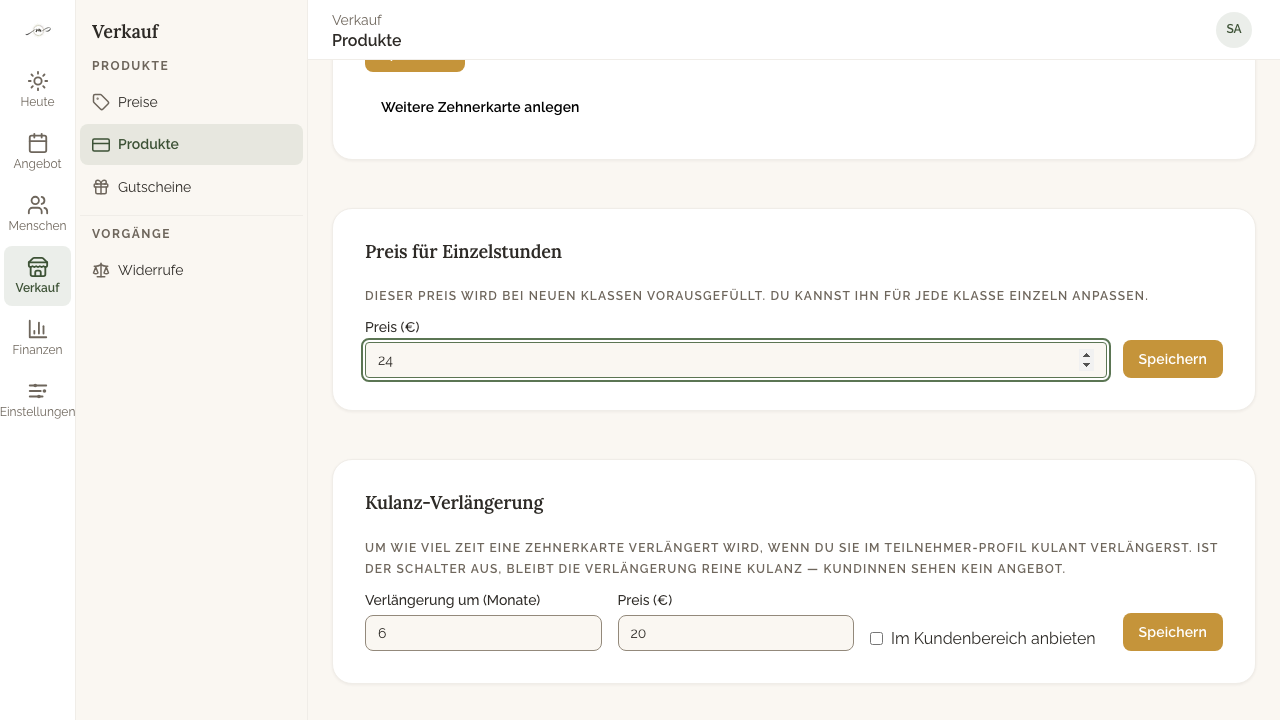Click the studio logo icon
Viewport: 1280px width, 720px height.
point(37,31)
